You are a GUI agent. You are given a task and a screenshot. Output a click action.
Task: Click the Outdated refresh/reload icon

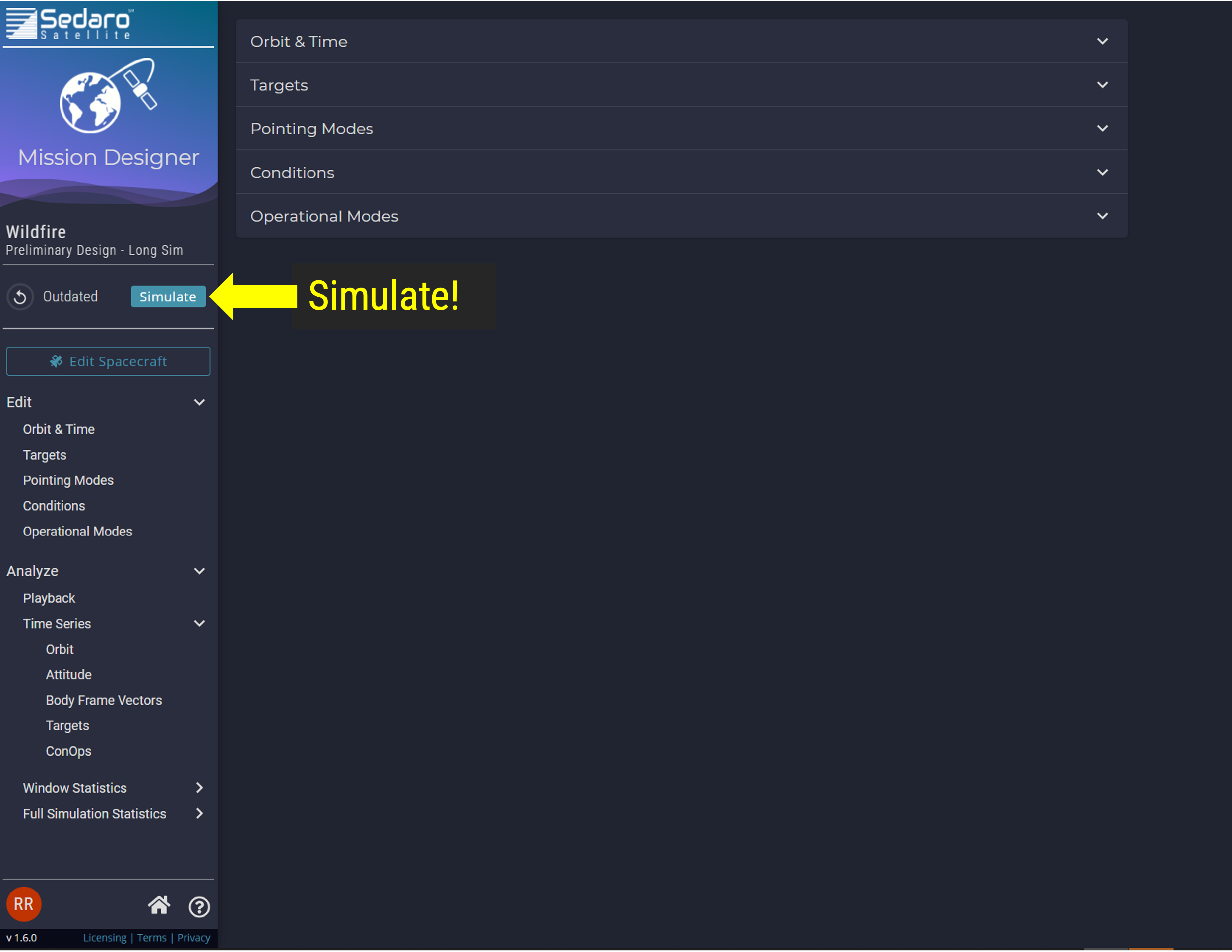21,296
